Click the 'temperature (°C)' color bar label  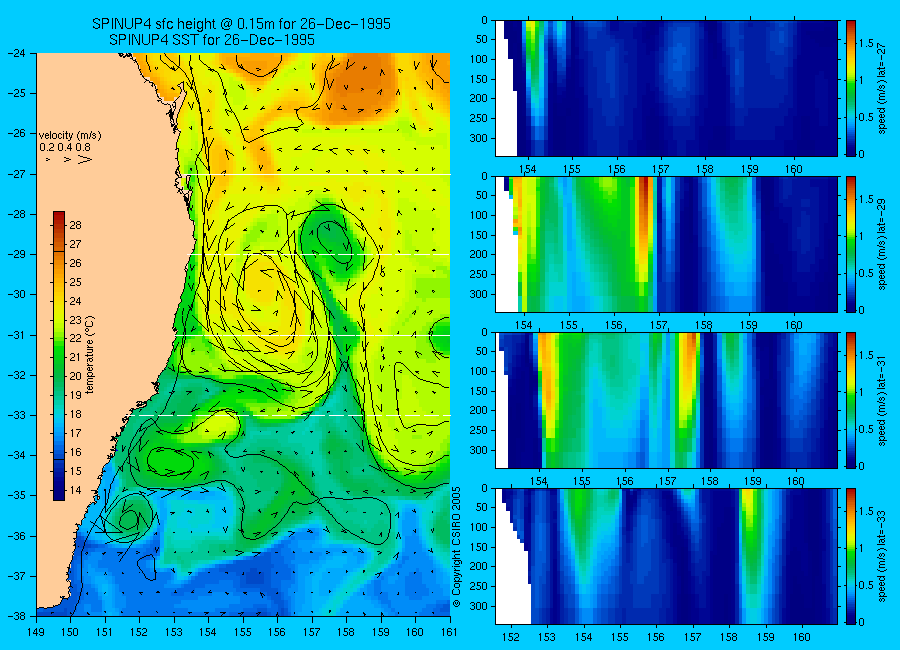90,355
